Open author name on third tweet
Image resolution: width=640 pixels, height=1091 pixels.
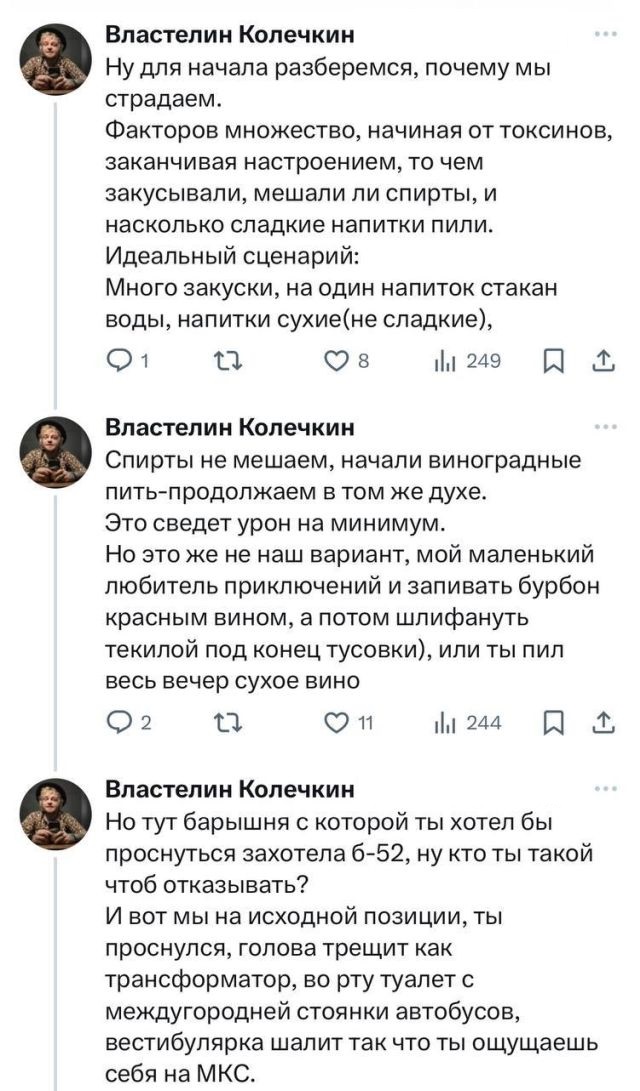click(230, 791)
